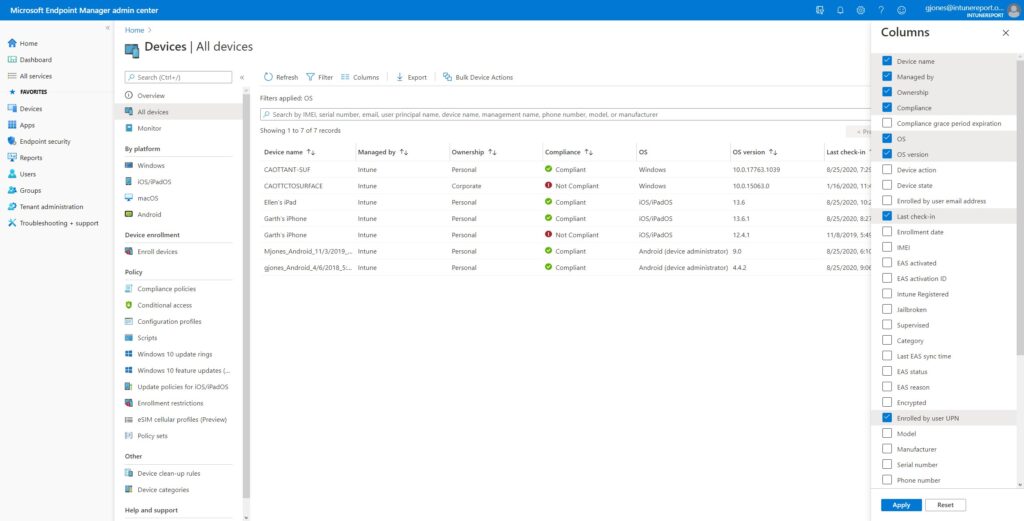Click the help question mark icon
1024x521 pixels.
(x=881, y=10)
